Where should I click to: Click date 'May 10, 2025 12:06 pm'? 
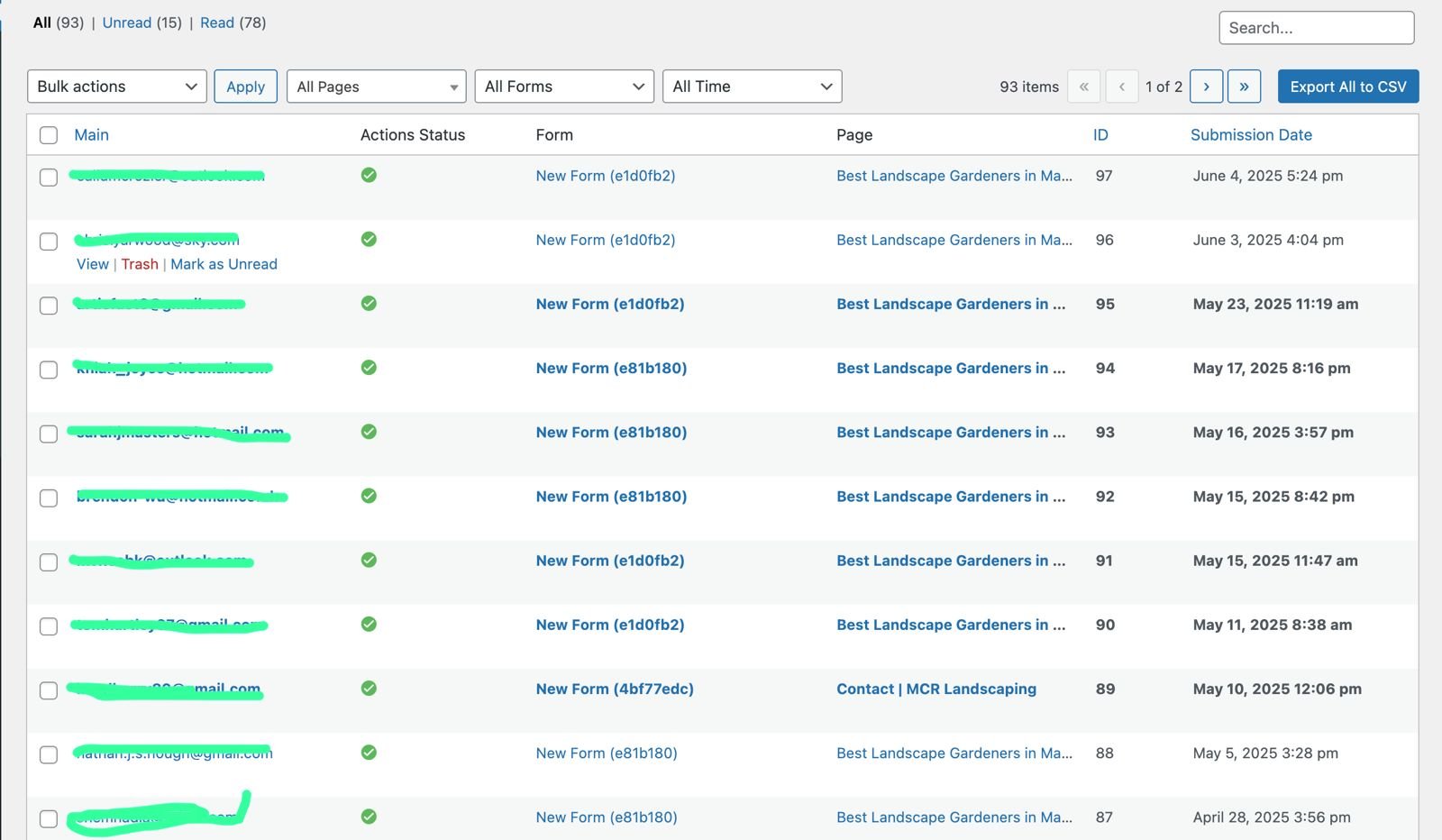1277,689
